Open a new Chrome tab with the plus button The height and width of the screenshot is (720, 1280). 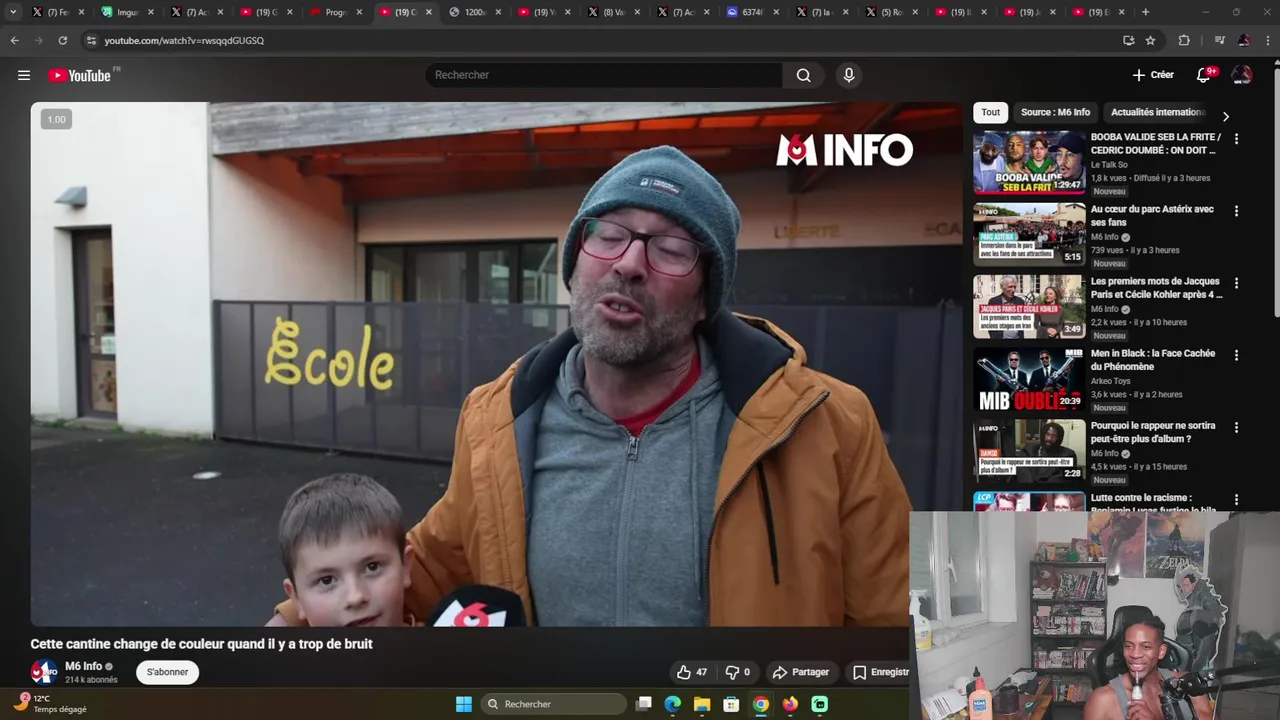[x=1145, y=12]
